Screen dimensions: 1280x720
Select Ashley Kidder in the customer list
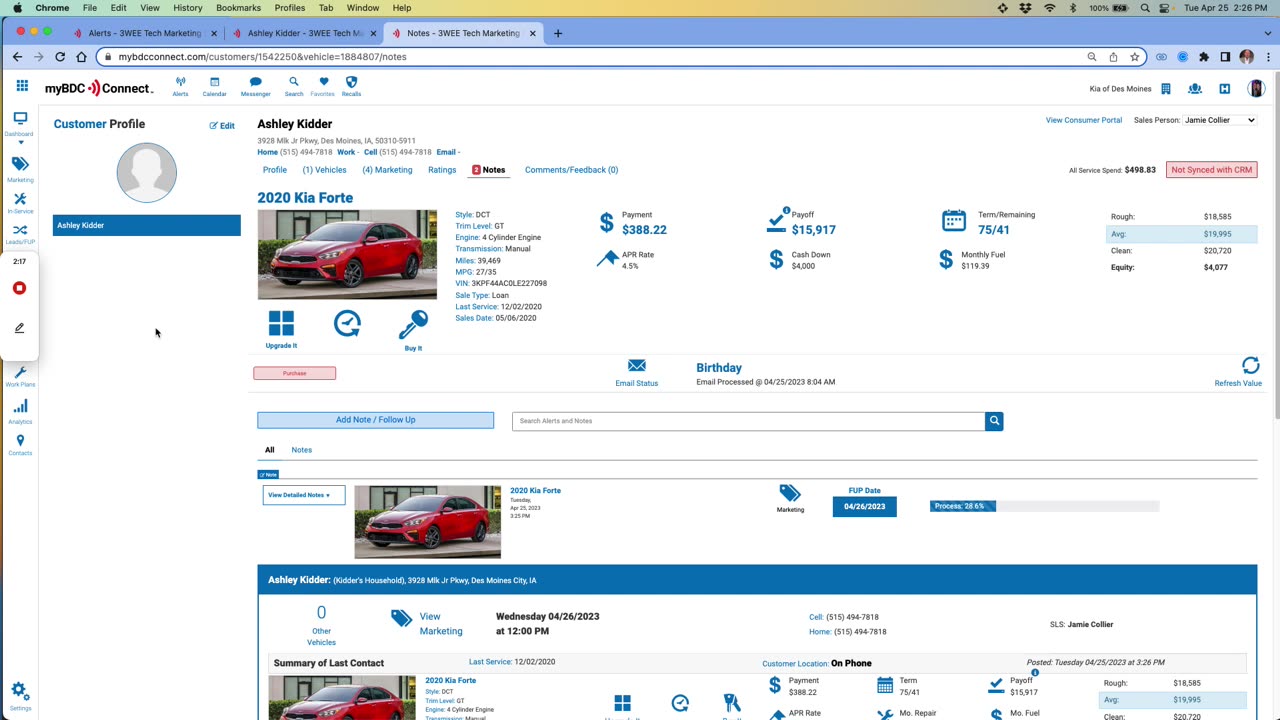146,225
